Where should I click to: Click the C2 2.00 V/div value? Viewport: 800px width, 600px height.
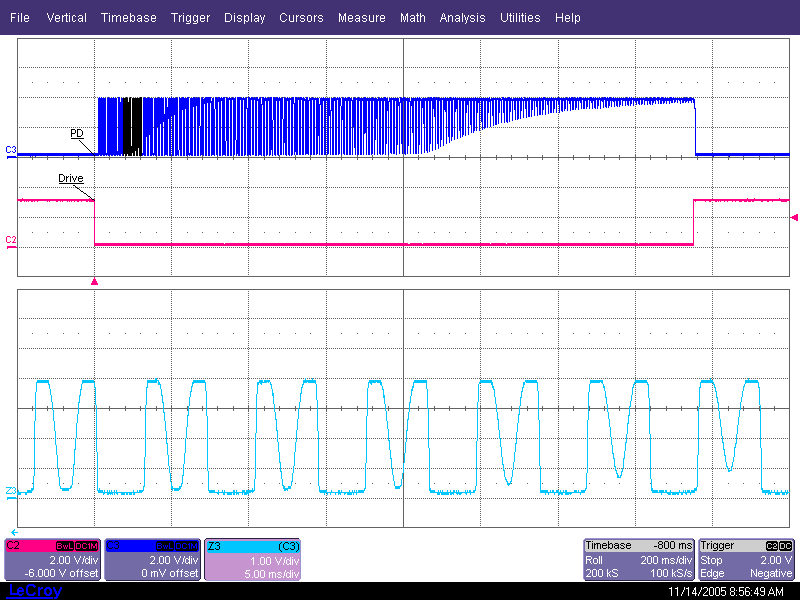pos(73,560)
